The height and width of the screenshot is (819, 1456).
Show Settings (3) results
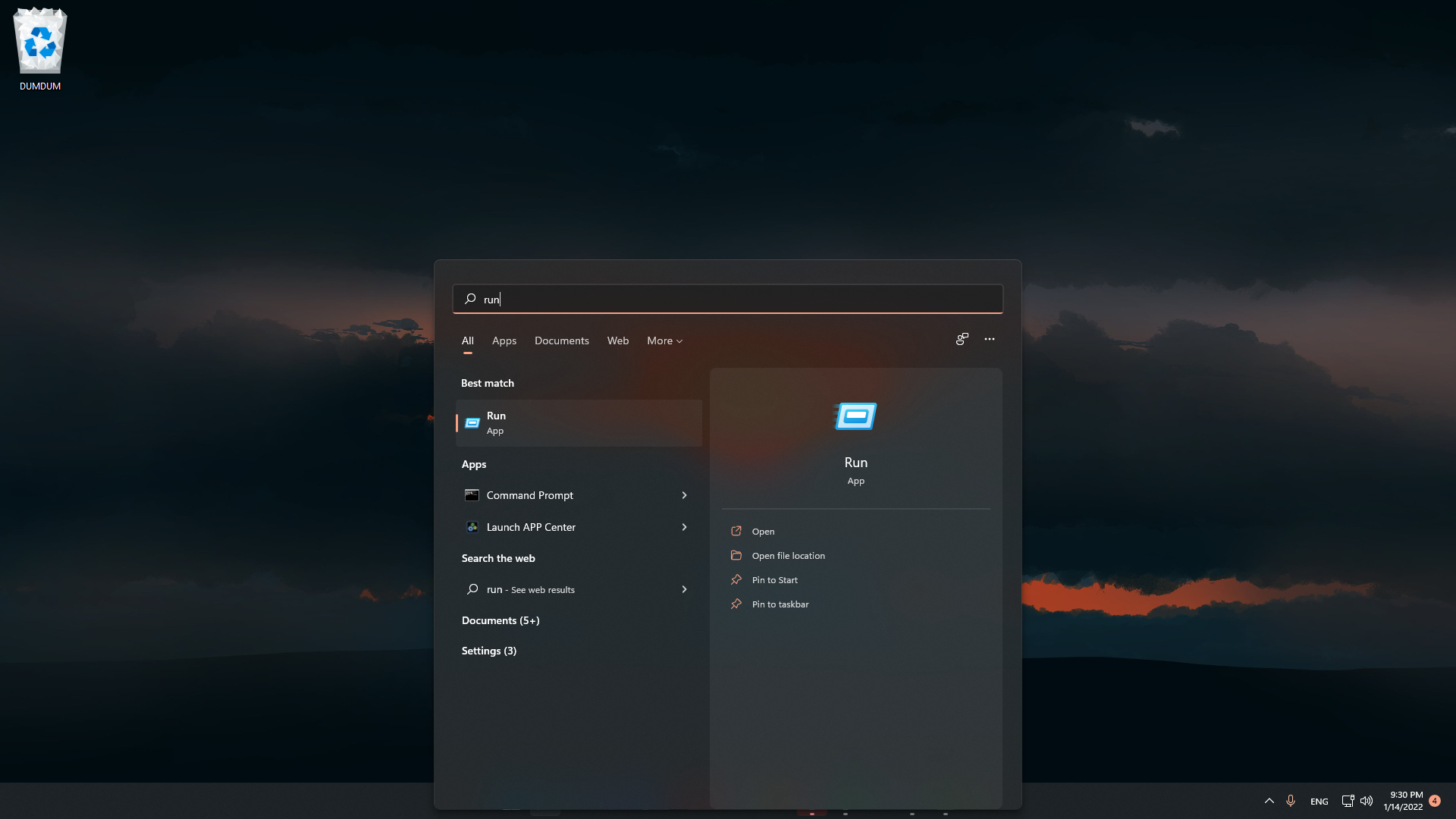489,651
